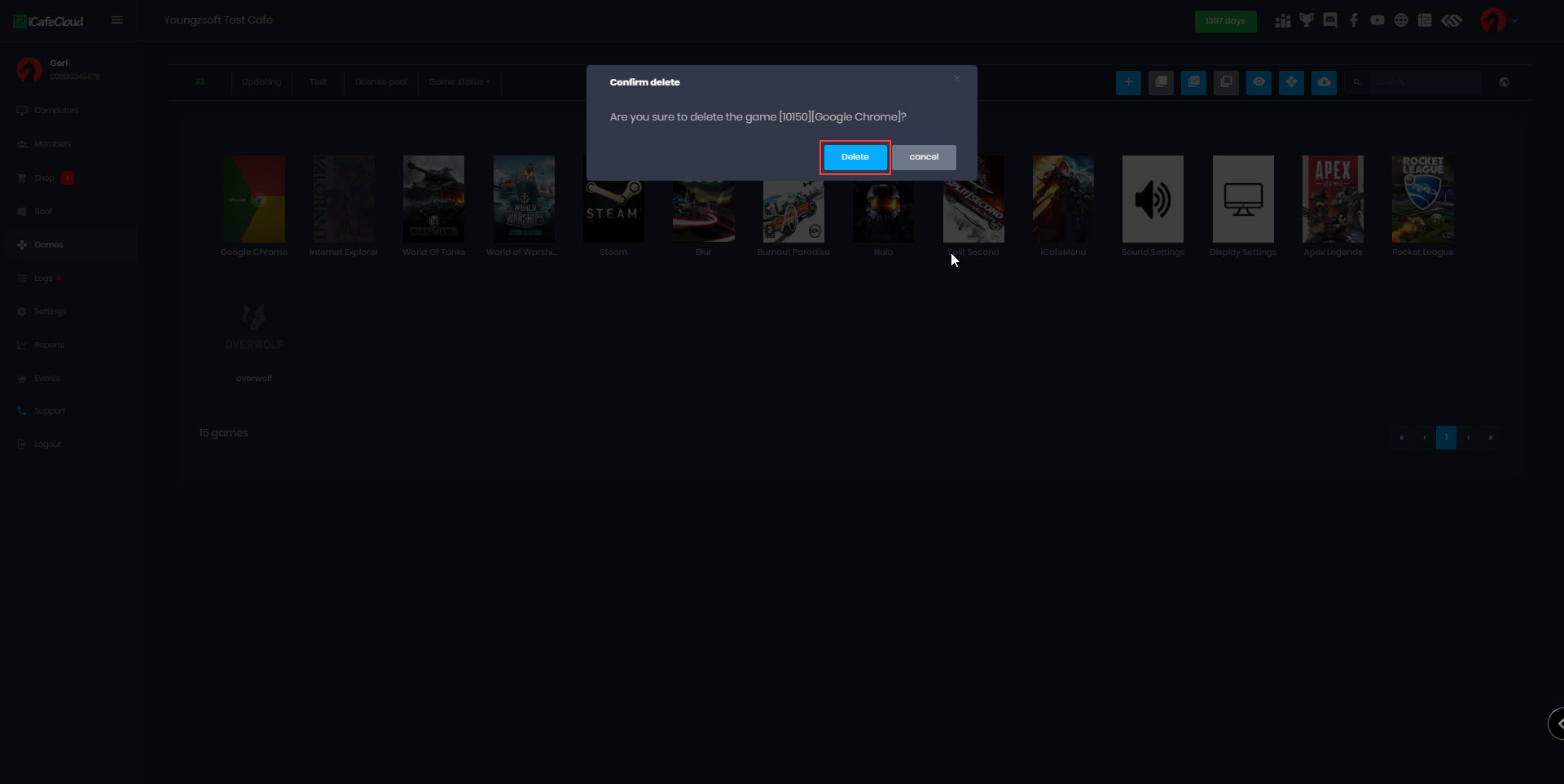Select the Sound Settings tile

(x=1153, y=199)
